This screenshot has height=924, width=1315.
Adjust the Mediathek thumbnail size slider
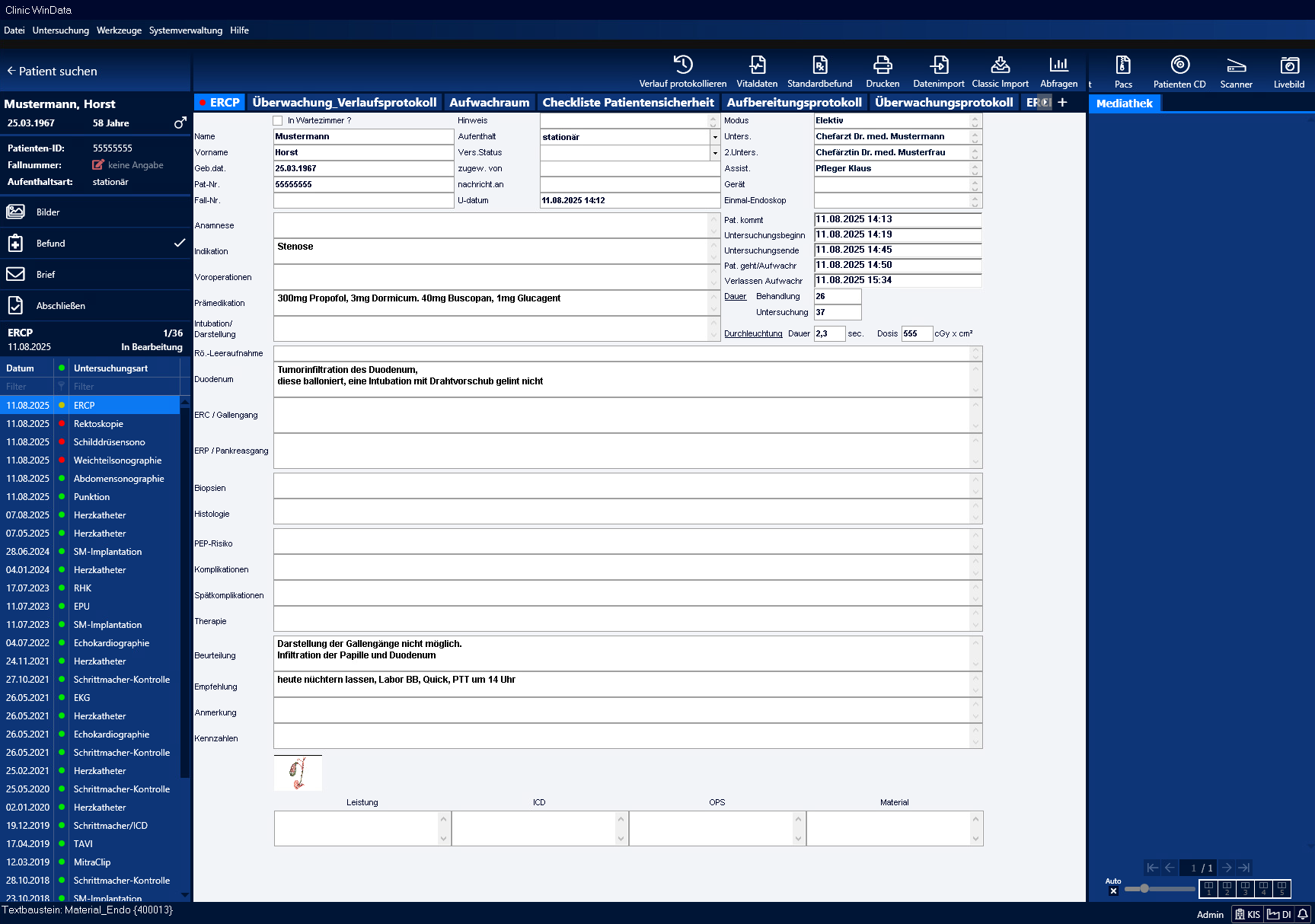coord(1144,888)
